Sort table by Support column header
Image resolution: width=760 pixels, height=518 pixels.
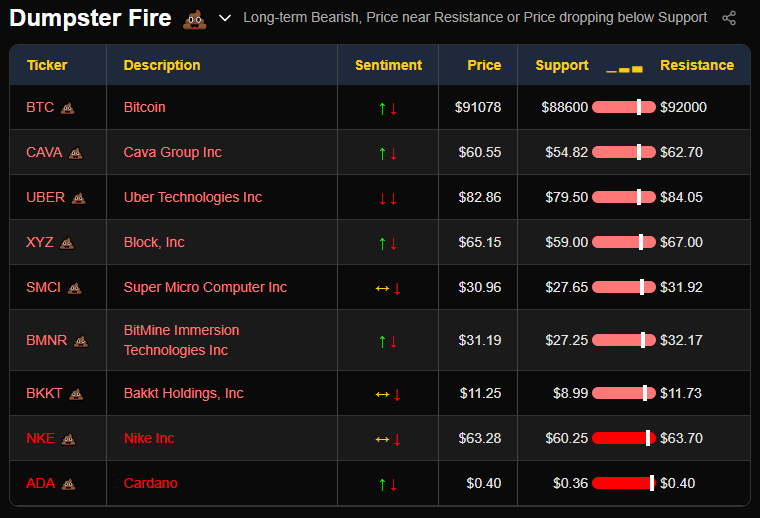coord(561,65)
